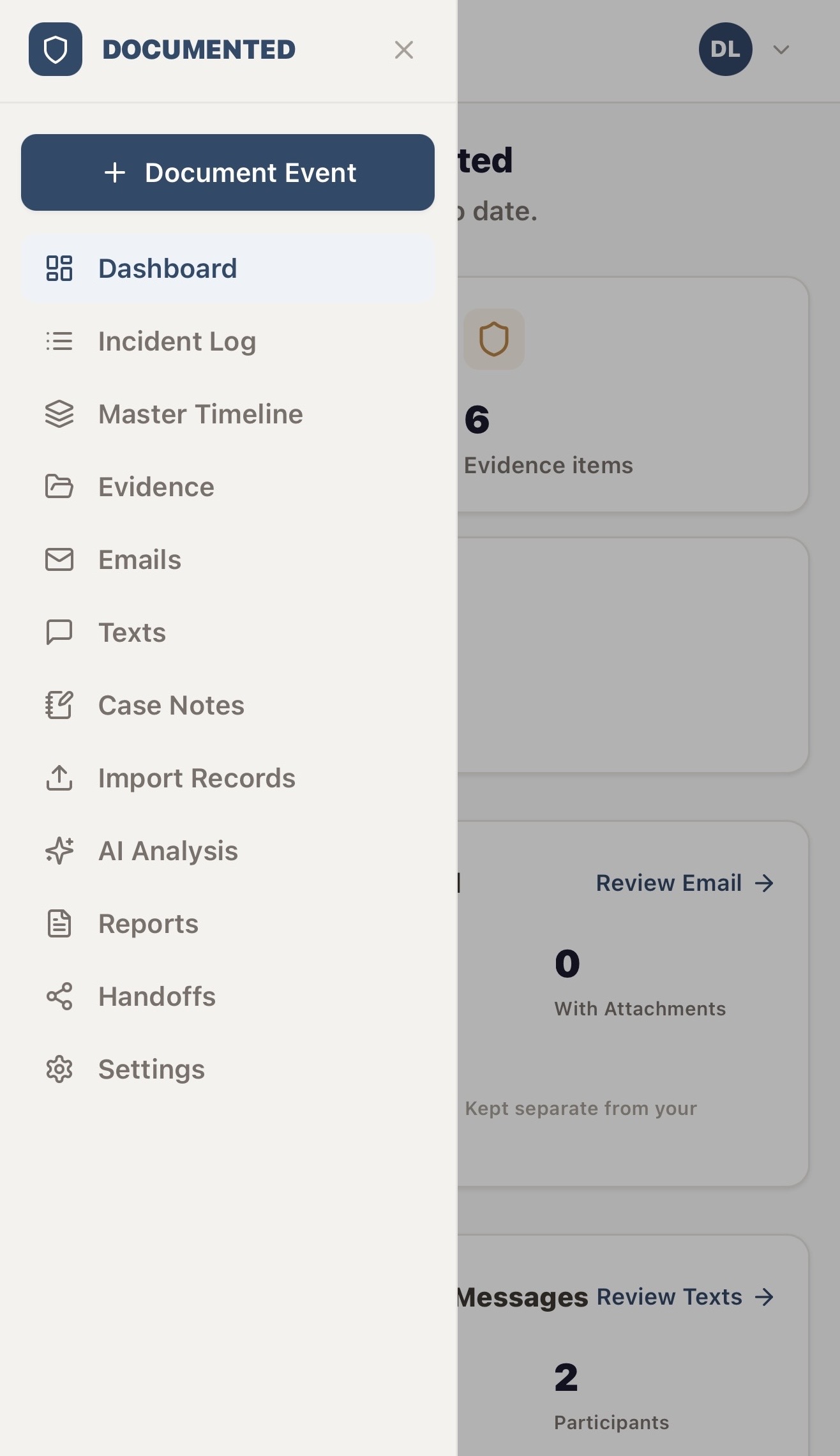Click the 'Kept separate from your' text

pos(581,1108)
